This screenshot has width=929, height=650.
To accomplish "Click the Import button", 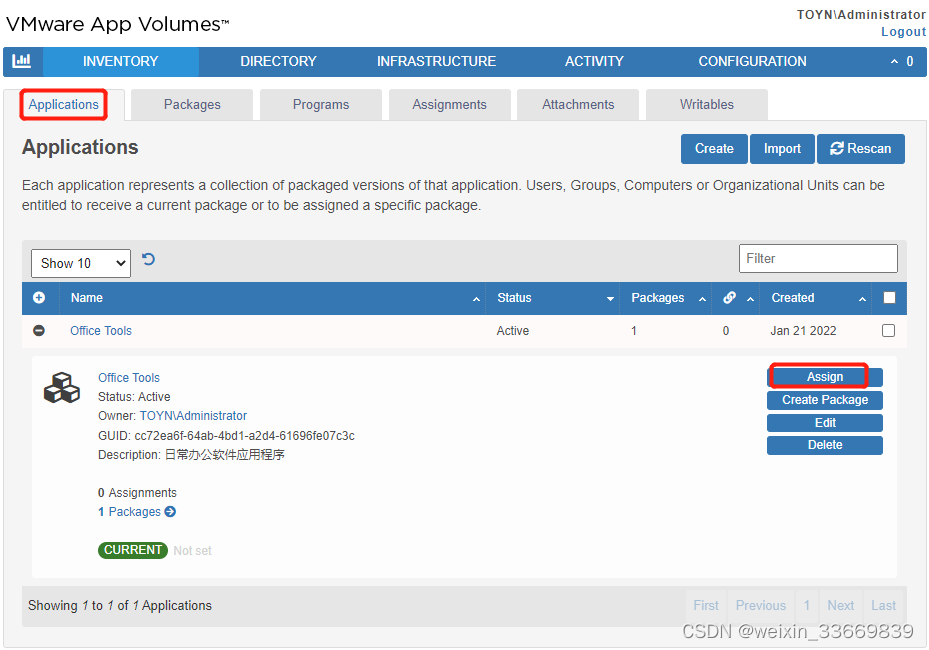I will pyautogui.click(x=782, y=149).
